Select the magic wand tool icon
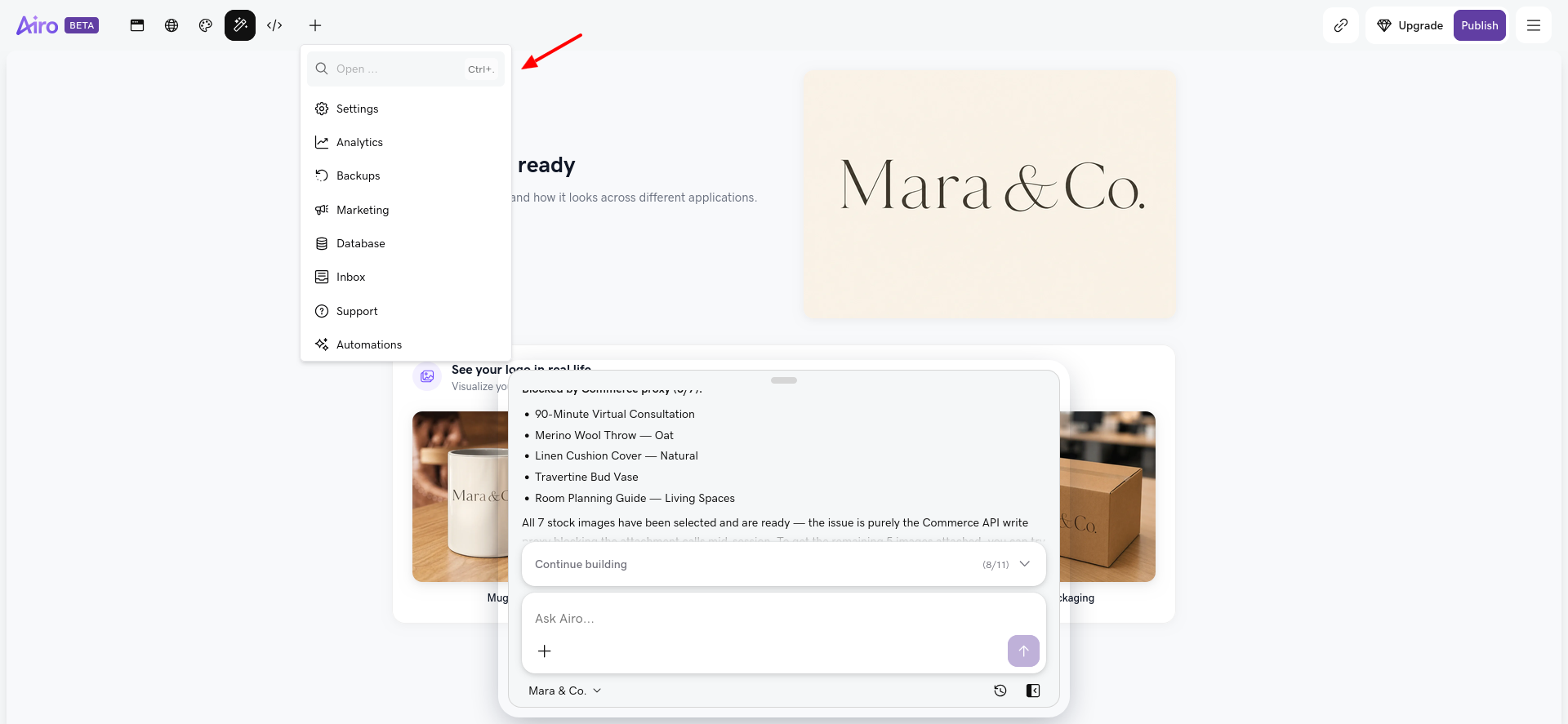 (240, 25)
